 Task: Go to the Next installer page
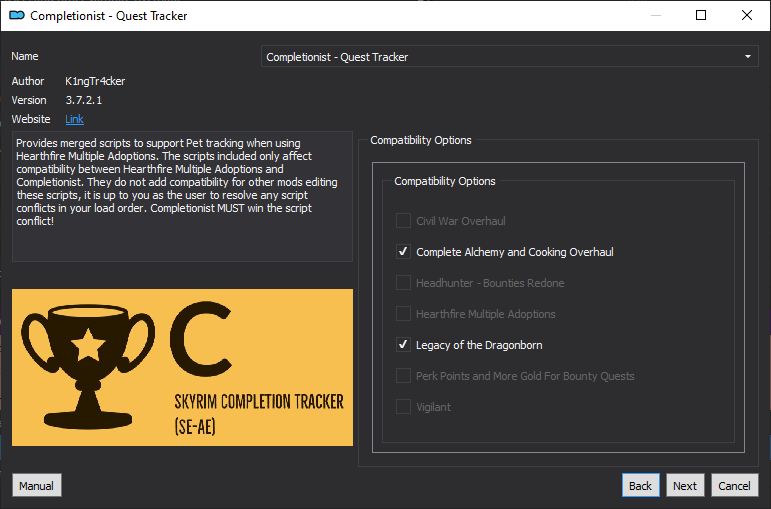click(x=685, y=486)
